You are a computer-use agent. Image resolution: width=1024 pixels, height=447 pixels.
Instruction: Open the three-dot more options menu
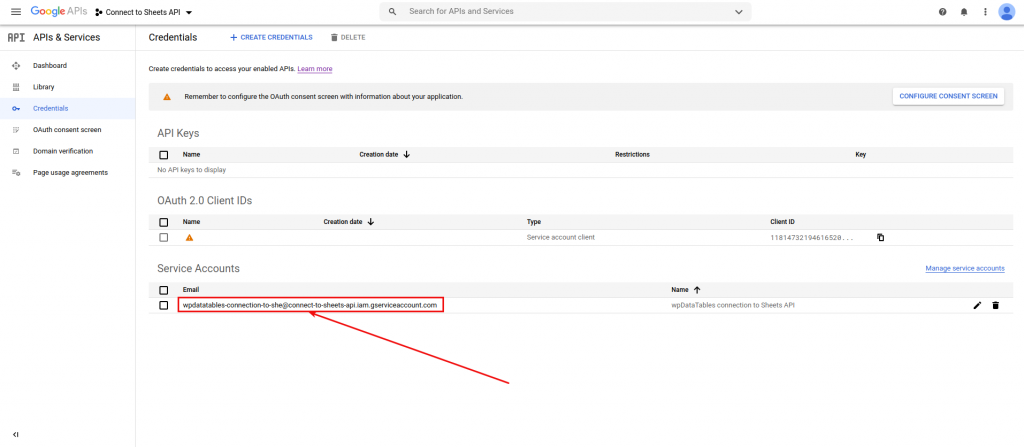pyautogui.click(x=985, y=12)
